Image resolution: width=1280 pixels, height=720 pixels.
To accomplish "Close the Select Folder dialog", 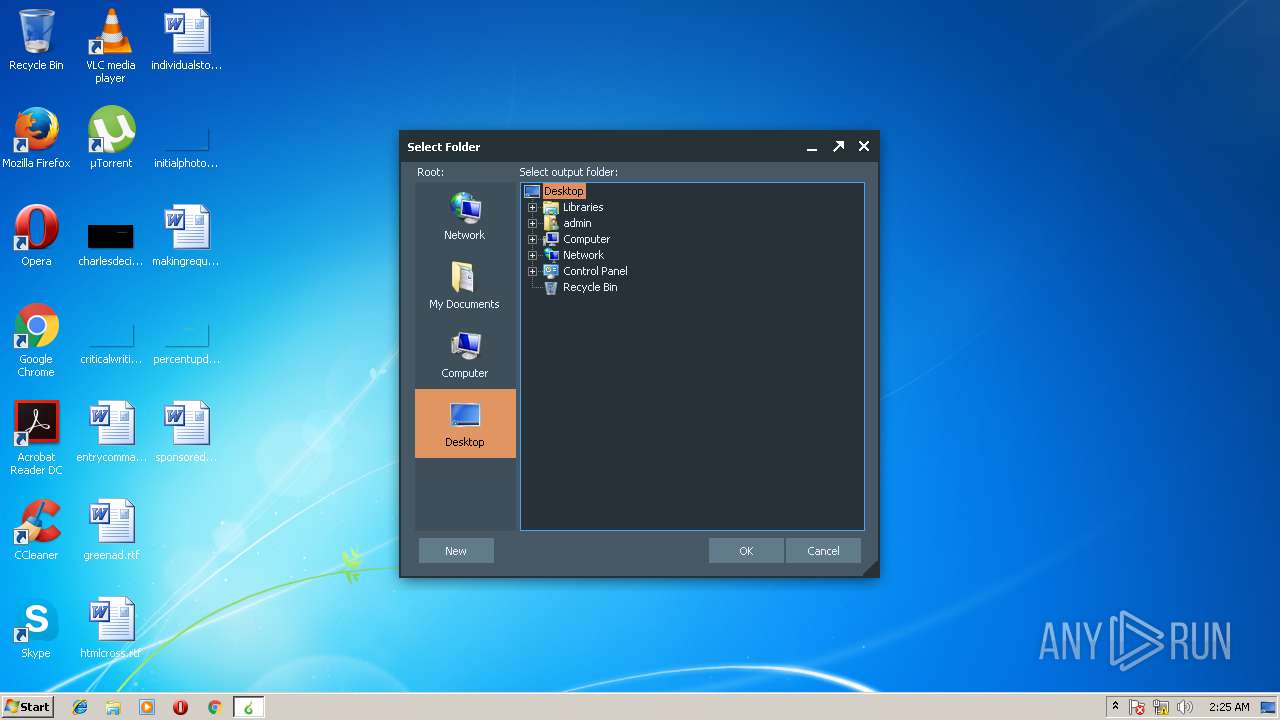I will tap(864, 147).
